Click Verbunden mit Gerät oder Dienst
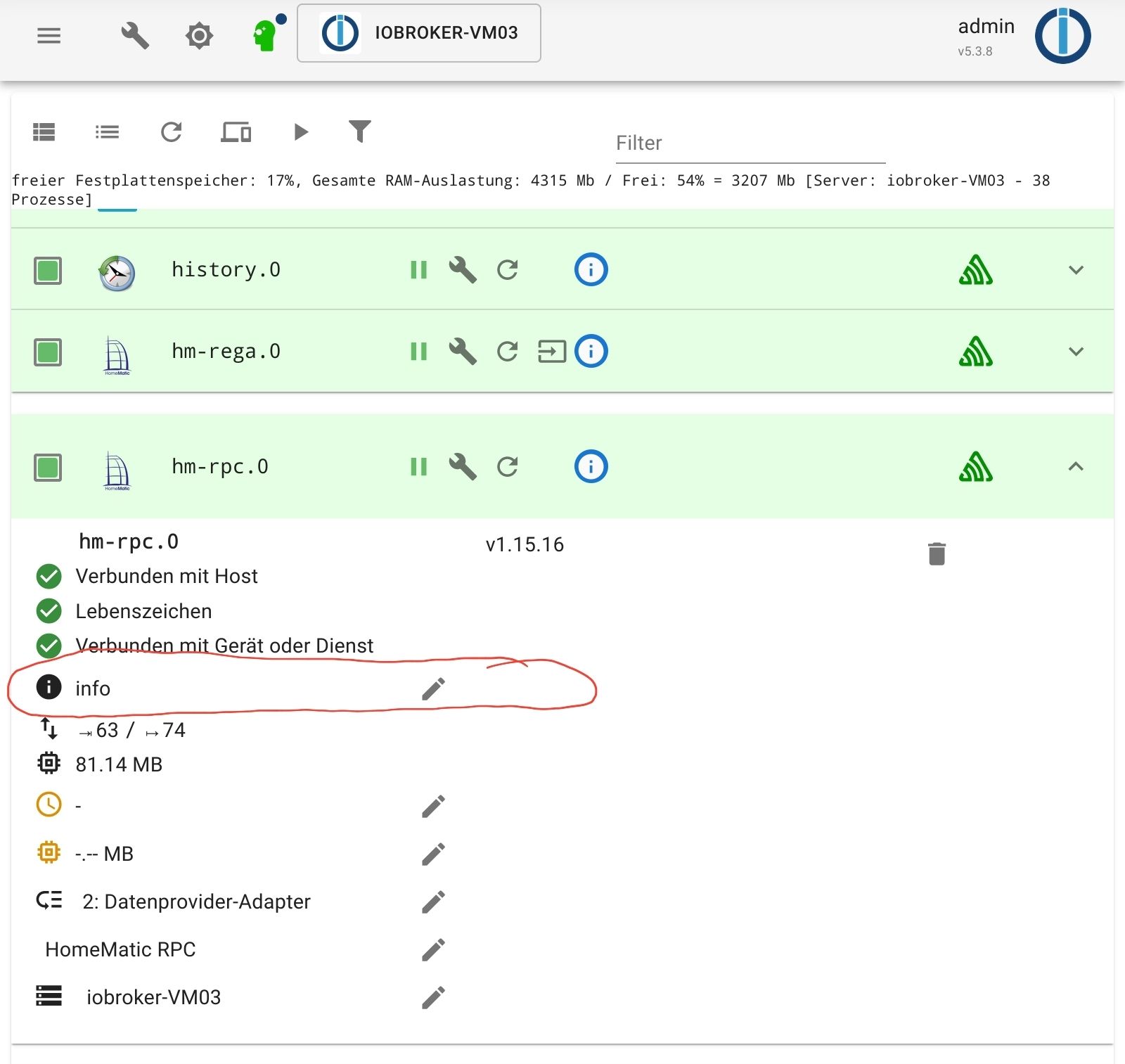This screenshot has width=1125, height=1064. [224, 646]
